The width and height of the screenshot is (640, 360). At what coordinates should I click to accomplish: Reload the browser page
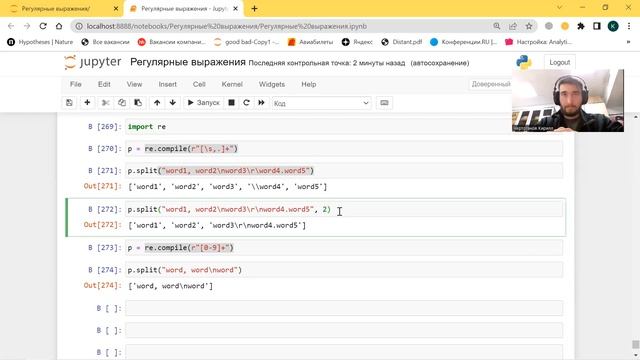click(x=43, y=26)
